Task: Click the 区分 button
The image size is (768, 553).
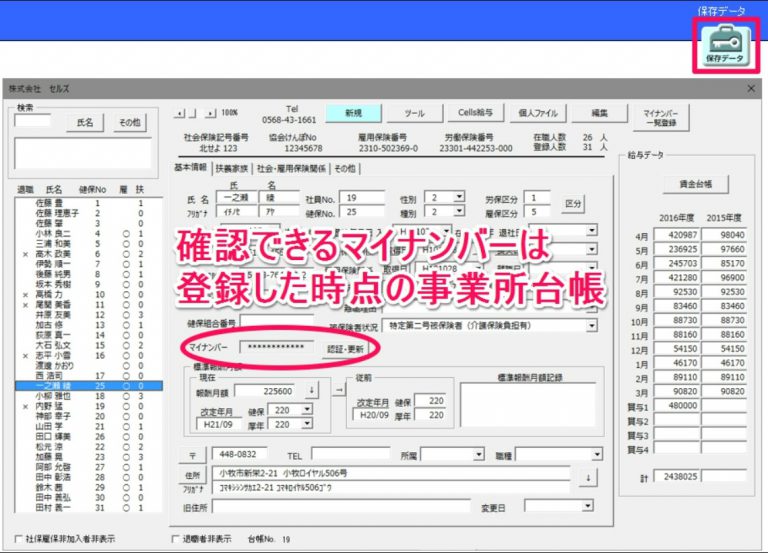Action: pyautogui.click(x=573, y=203)
